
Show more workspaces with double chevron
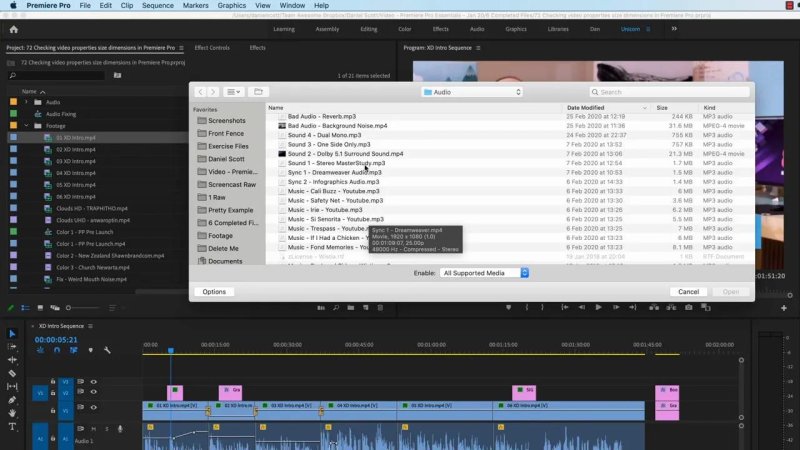click(x=674, y=29)
